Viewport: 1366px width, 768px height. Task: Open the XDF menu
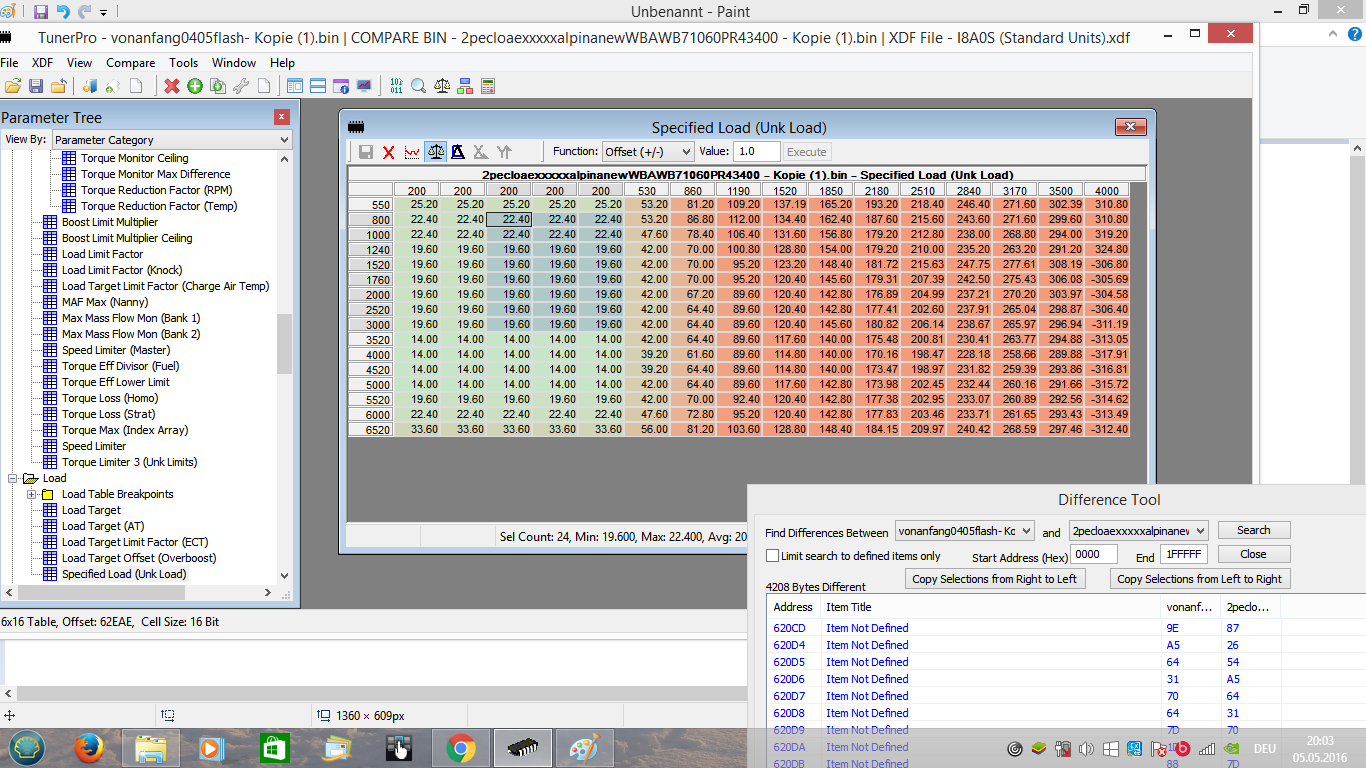click(42, 63)
